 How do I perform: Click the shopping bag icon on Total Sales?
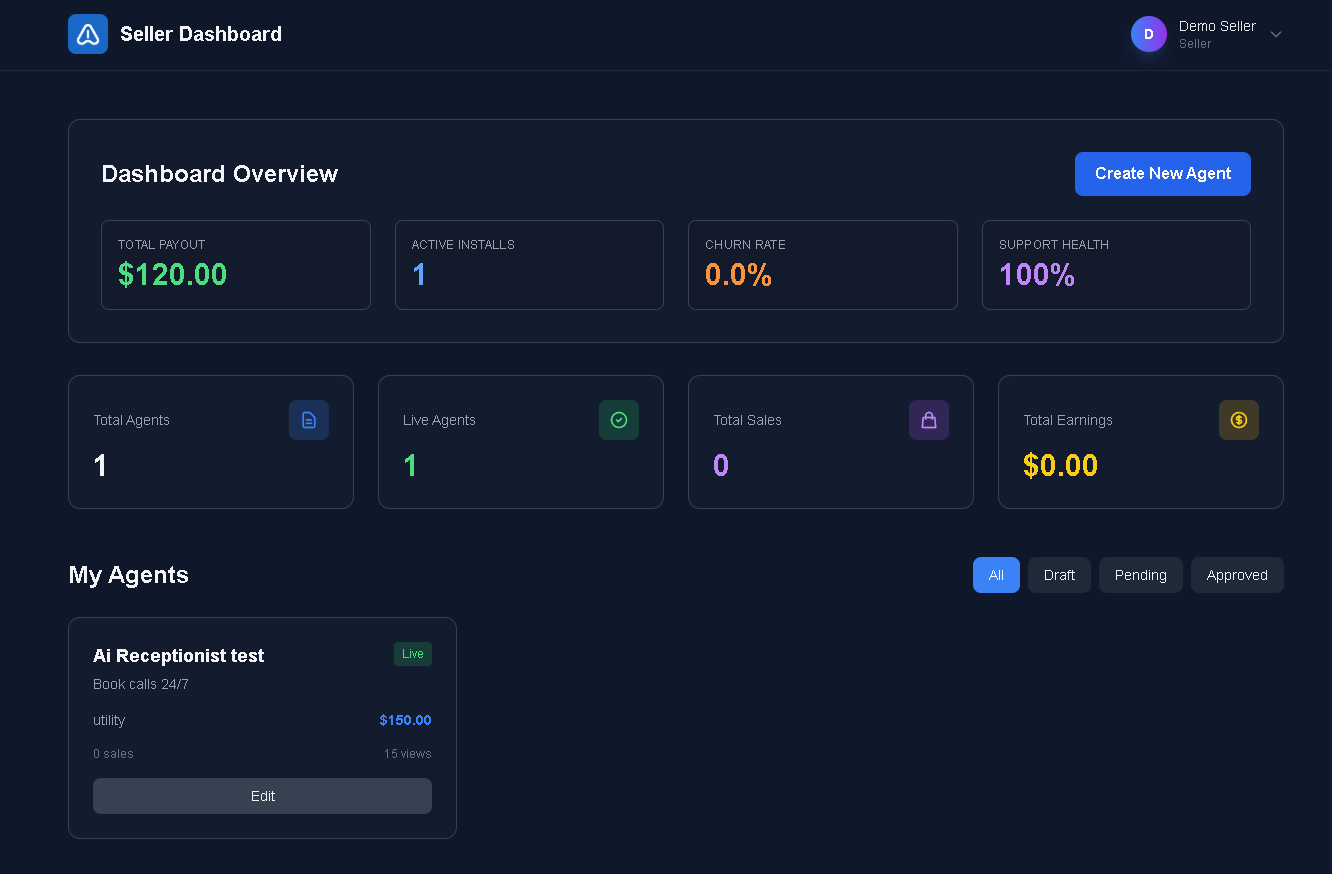pyautogui.click(x=929, y=420)
